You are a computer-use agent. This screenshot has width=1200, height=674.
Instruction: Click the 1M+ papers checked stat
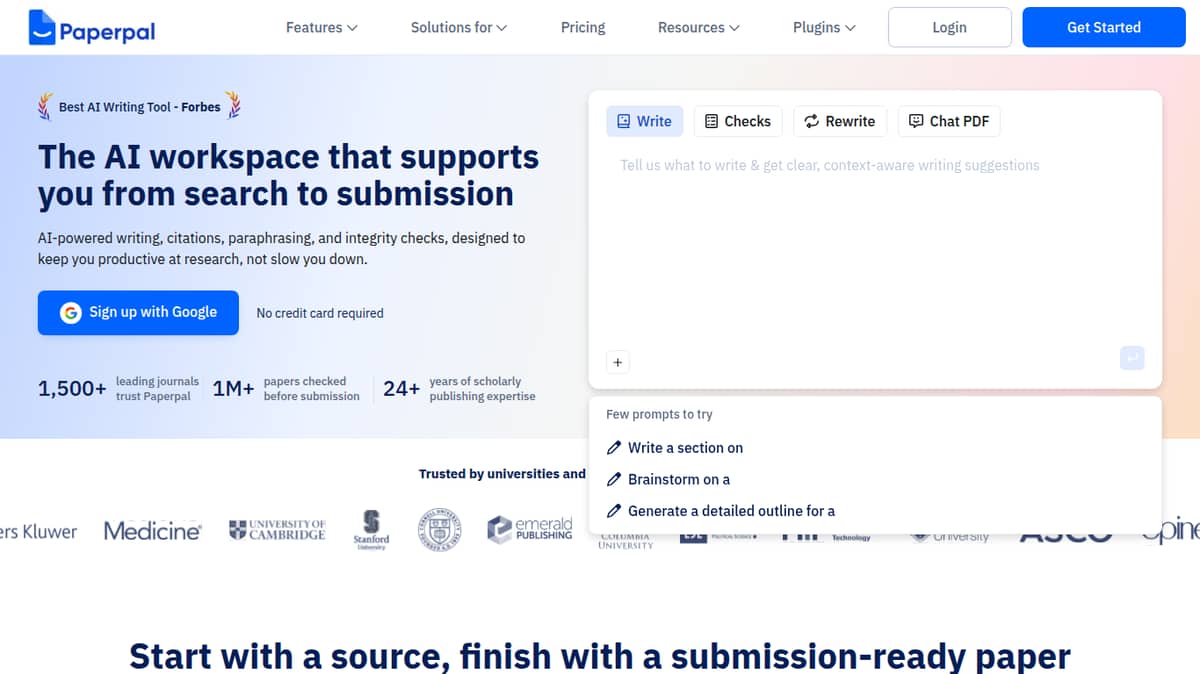click(x=286, y=388)
